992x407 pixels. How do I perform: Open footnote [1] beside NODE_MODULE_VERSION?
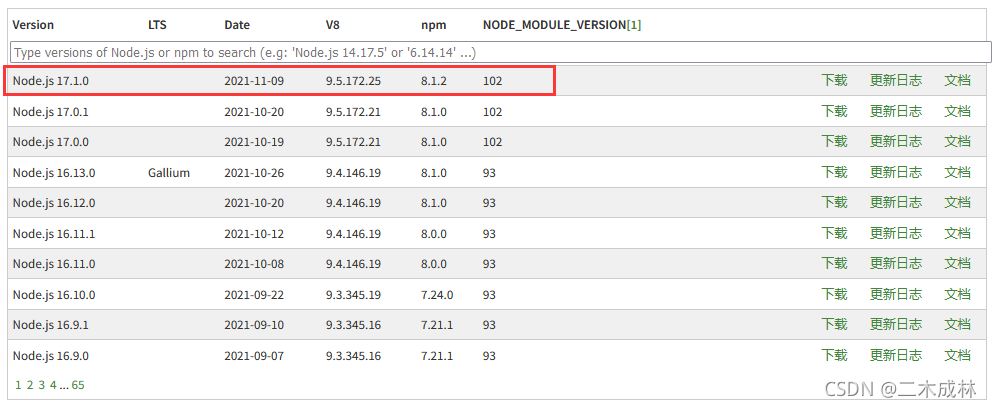pyautogui.click(x=633, y=25)
